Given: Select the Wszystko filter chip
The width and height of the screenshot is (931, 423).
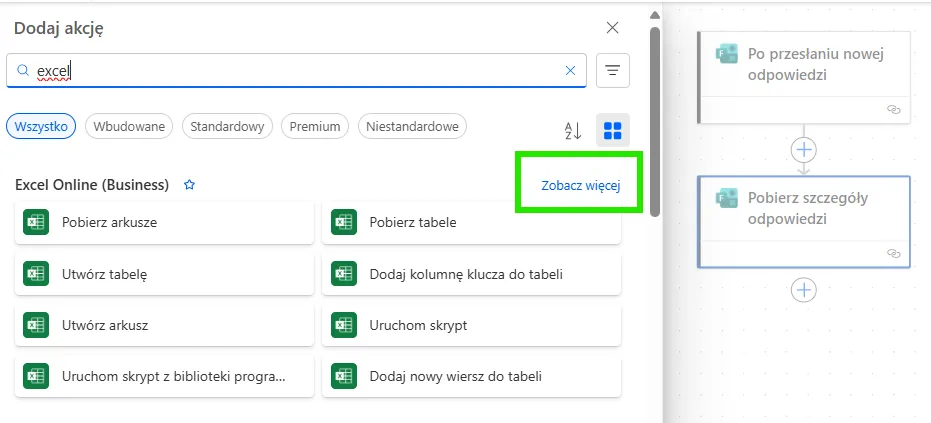Looking at the screenshot, I should pos(42,126).
